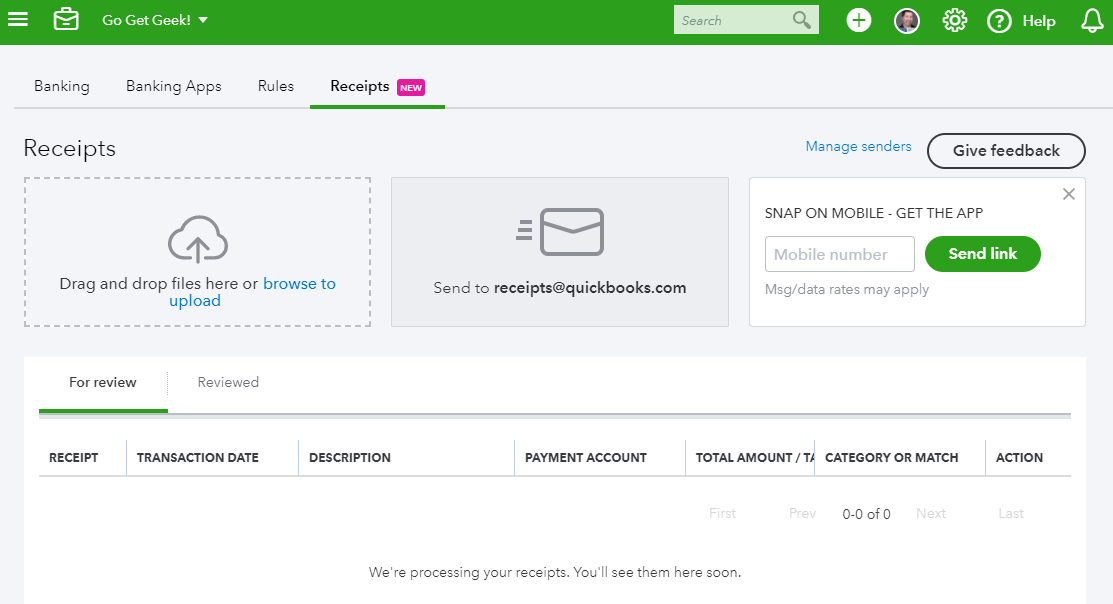
Task: Open the settings gear icon
Action: tap(954, 19)
